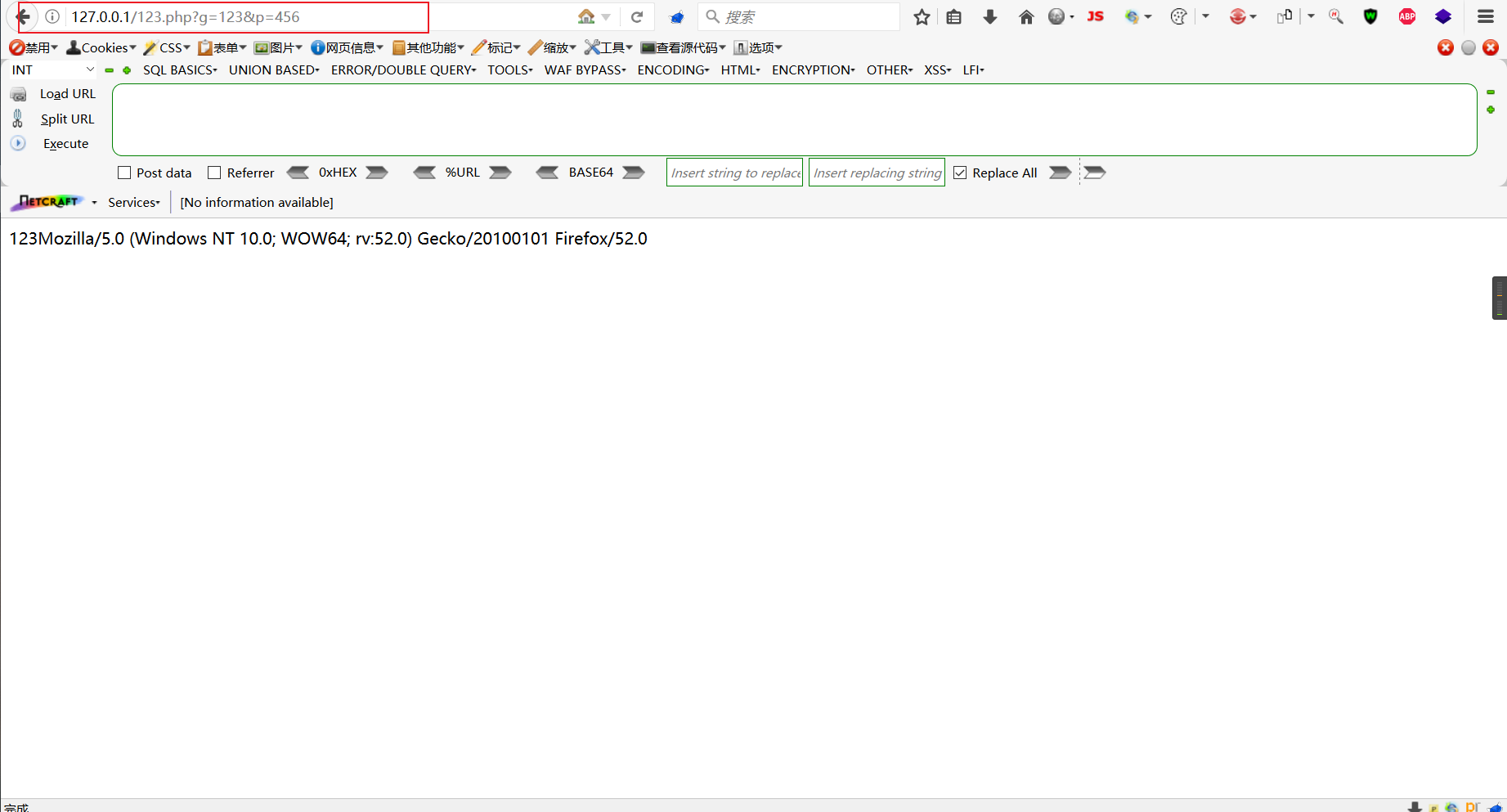This screenshot has width=1507, height=812.
Task: Open the ENCRYPTION menu
Action: (814, 70)
